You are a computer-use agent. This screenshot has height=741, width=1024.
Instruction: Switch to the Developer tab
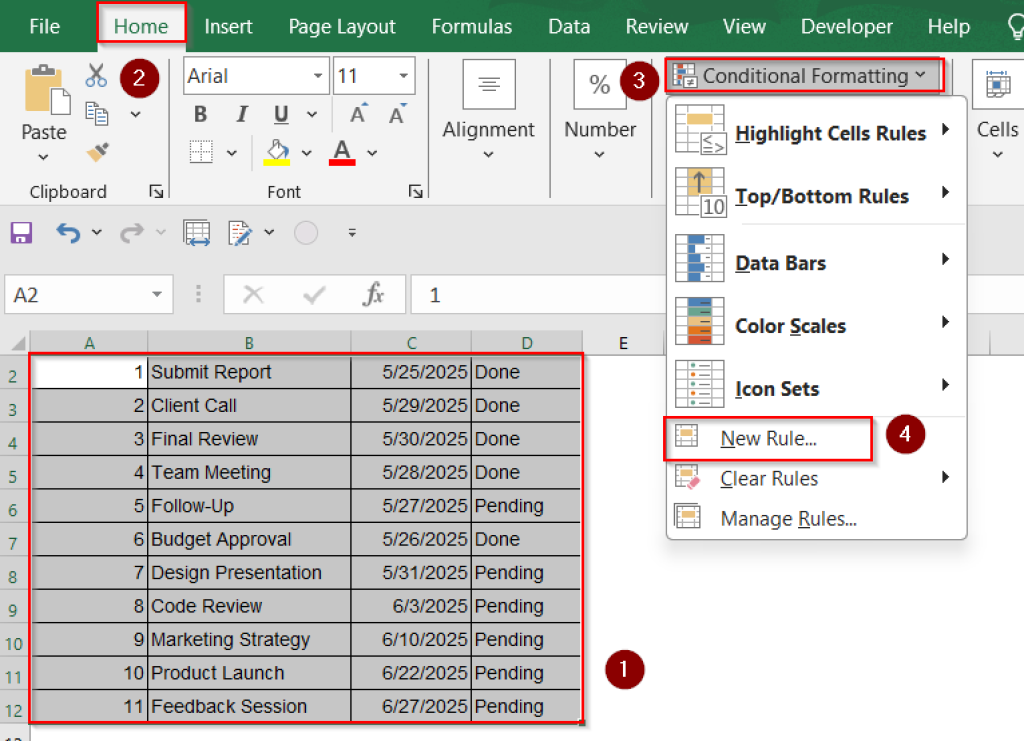pos(847,27)
